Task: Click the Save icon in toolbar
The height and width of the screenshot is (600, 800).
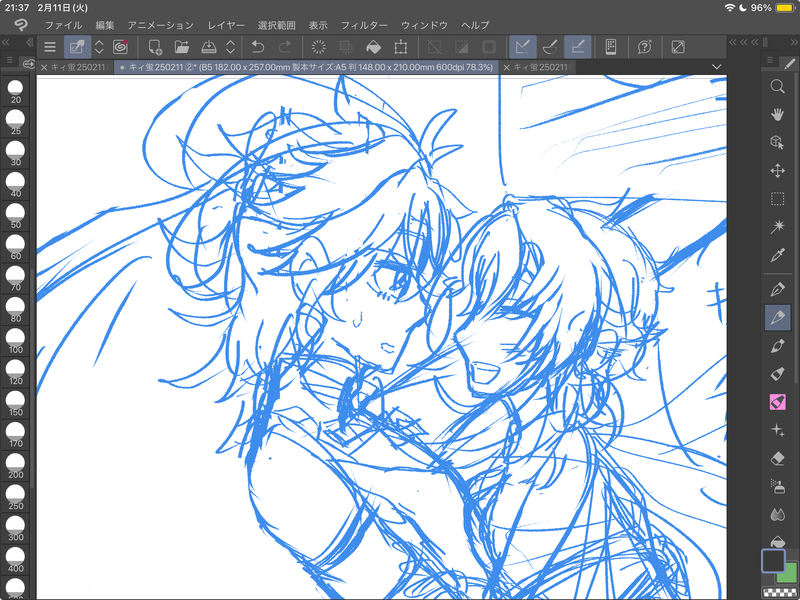Action: (x=209, y=47)
